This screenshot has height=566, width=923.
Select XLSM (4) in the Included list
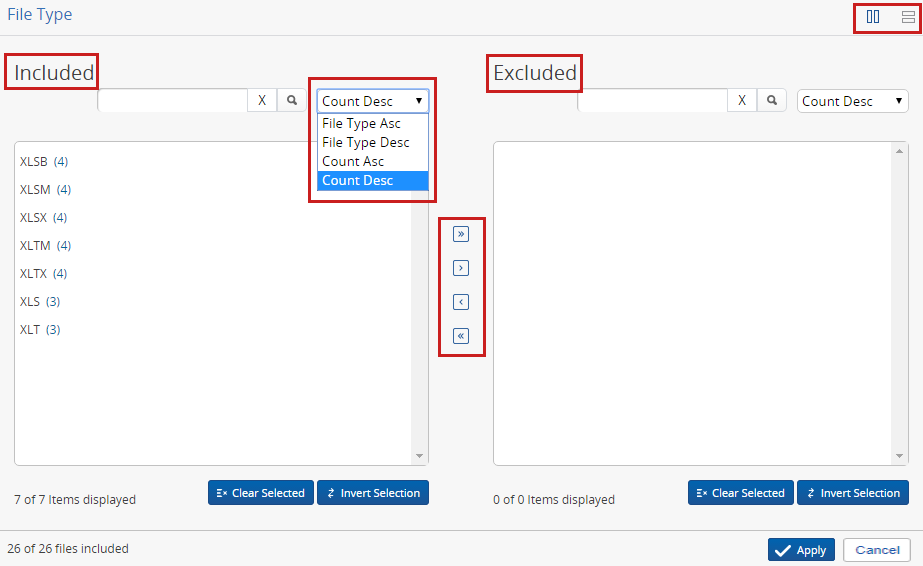pyautogui.click(x=45, y=189)
